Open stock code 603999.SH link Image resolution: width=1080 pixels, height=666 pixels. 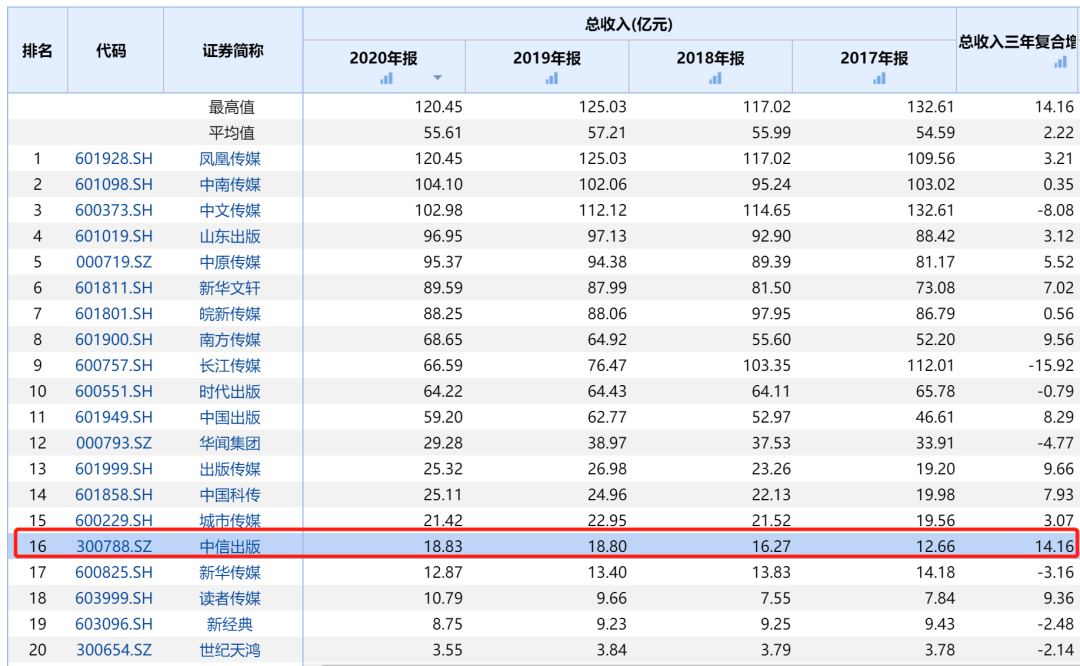[x=114, y=598]
